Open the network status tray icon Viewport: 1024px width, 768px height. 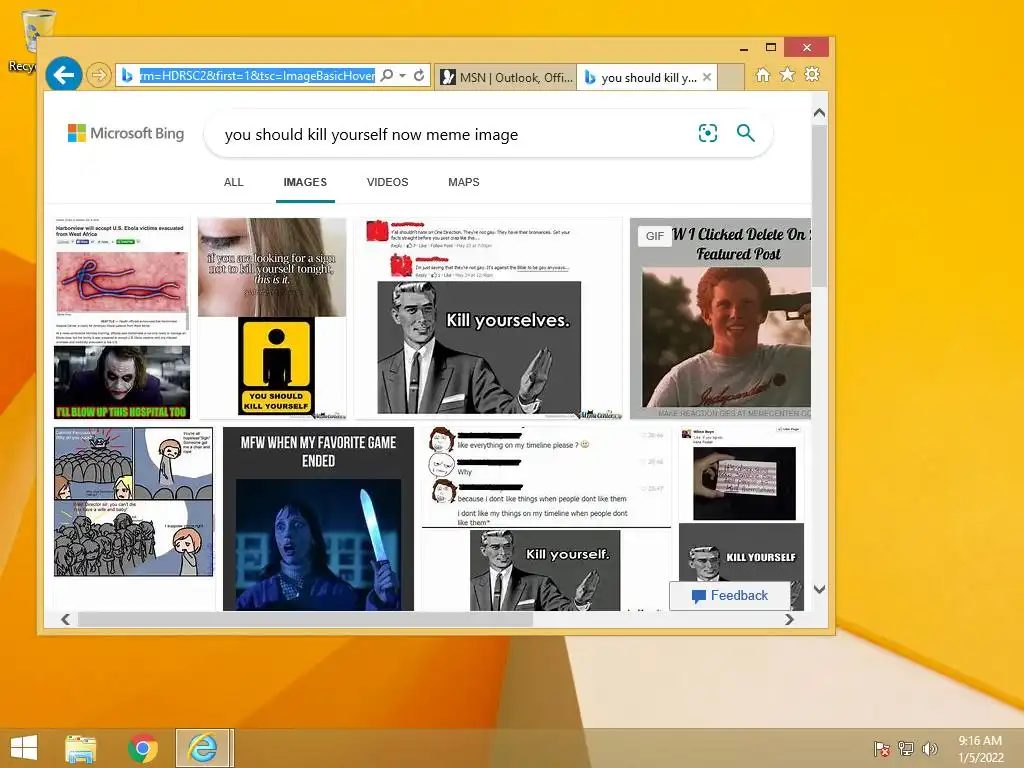906,748
